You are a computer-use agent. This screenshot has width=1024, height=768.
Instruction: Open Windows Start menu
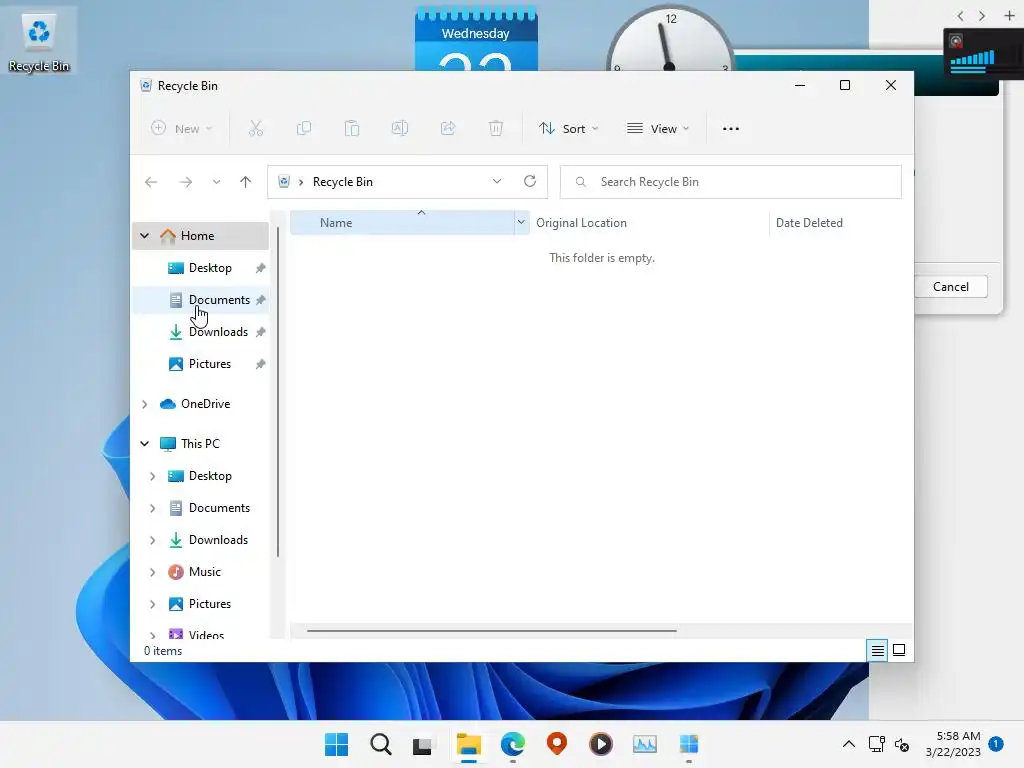[x=337, y=744]
